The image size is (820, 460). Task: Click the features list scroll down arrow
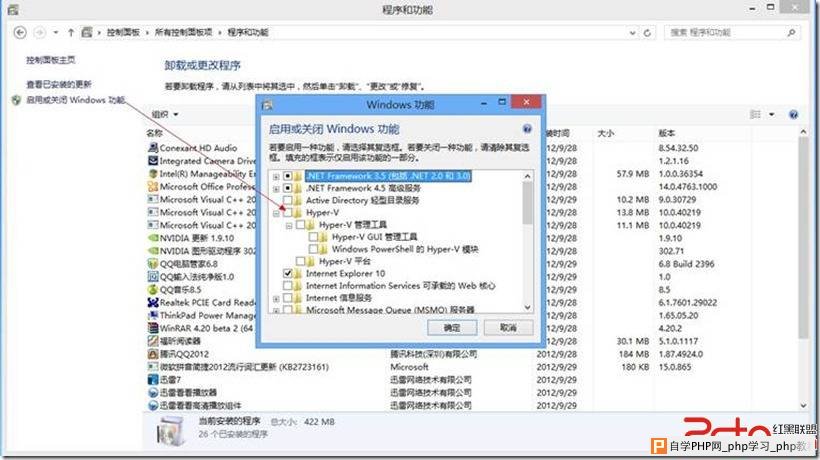[x=527, y=307]
